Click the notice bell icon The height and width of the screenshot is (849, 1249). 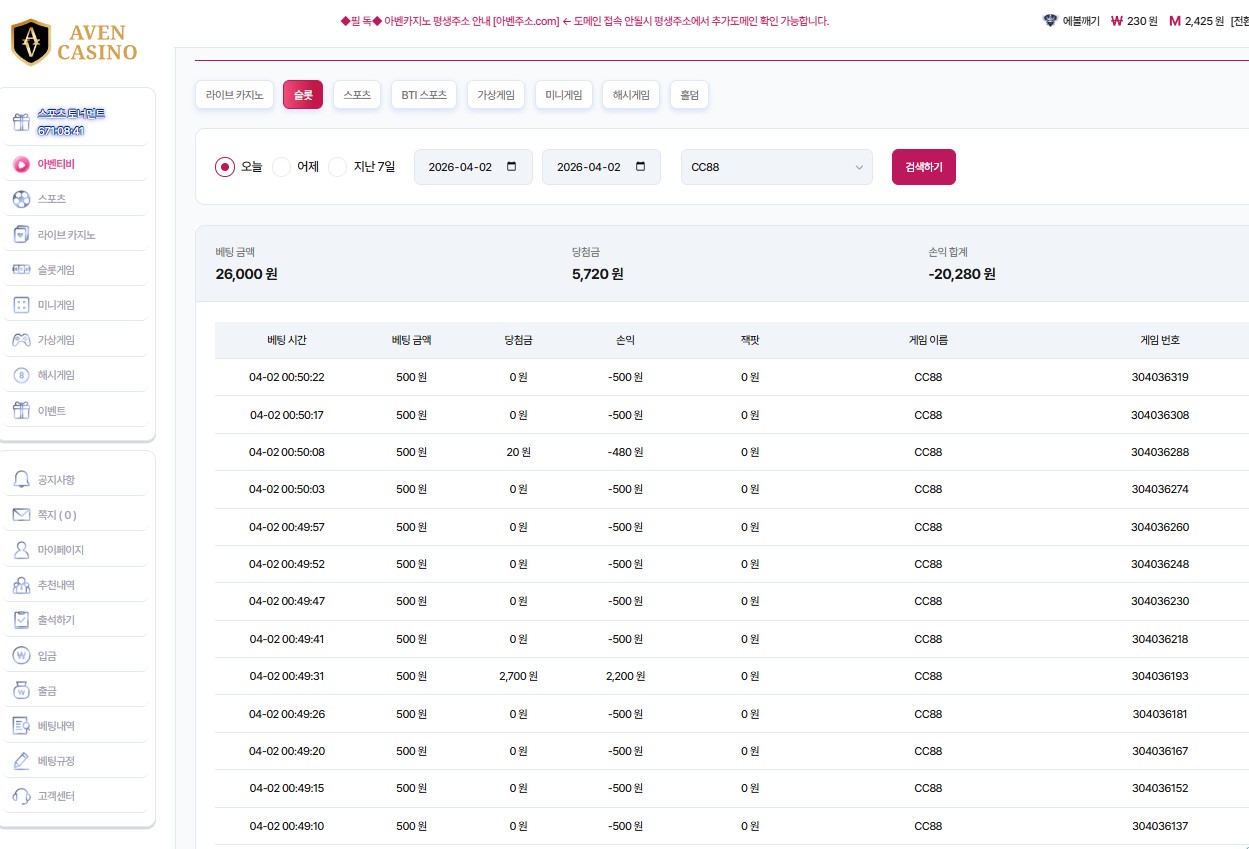coord(21,480)
